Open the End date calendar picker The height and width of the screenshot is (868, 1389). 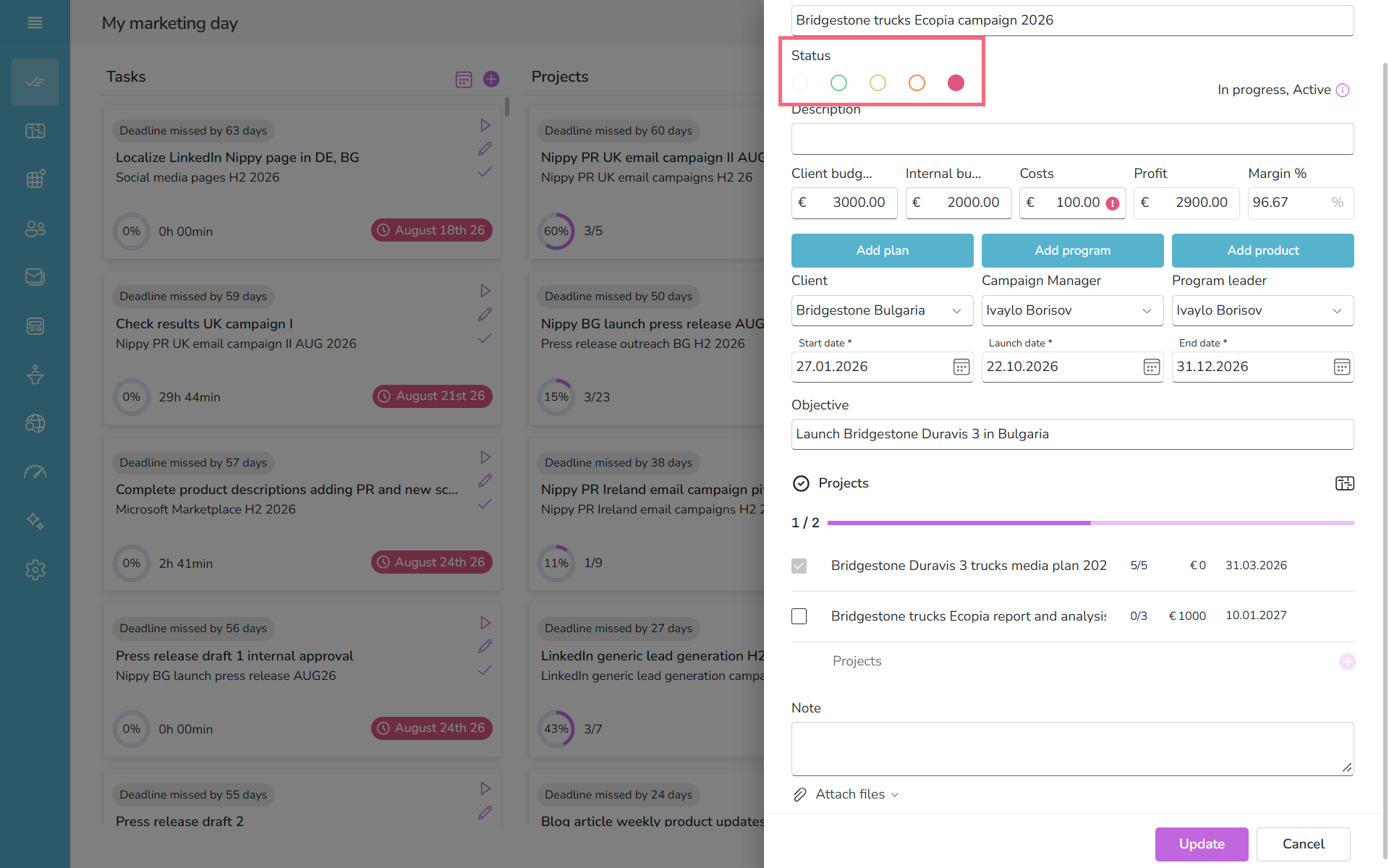click(x=1342, y=367)
